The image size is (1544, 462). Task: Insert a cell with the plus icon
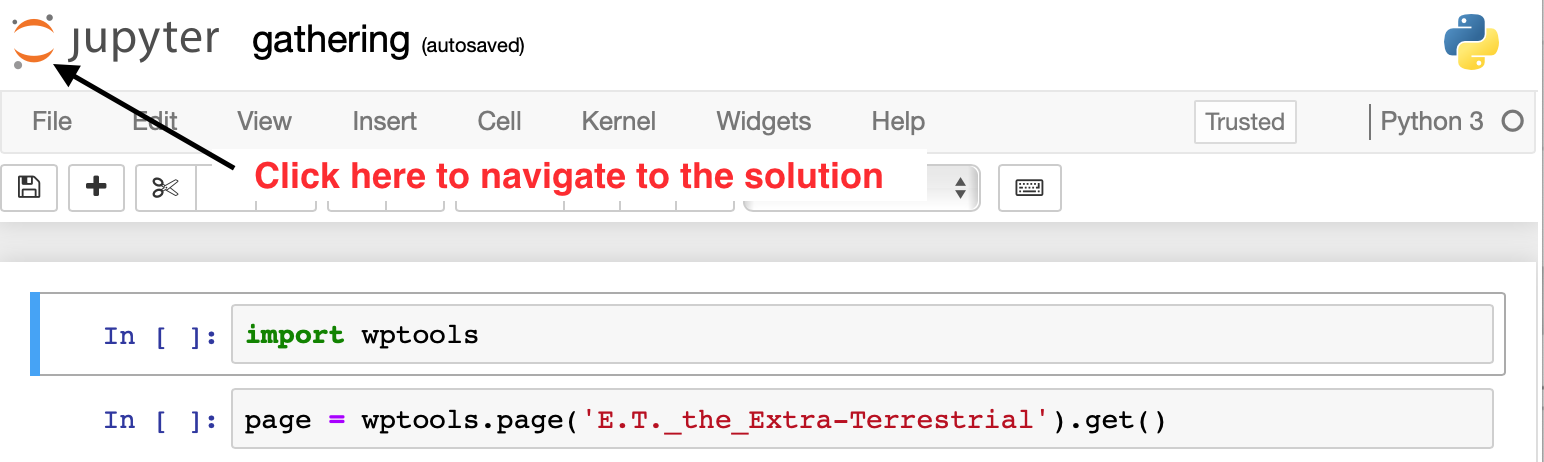click(96, 187)
